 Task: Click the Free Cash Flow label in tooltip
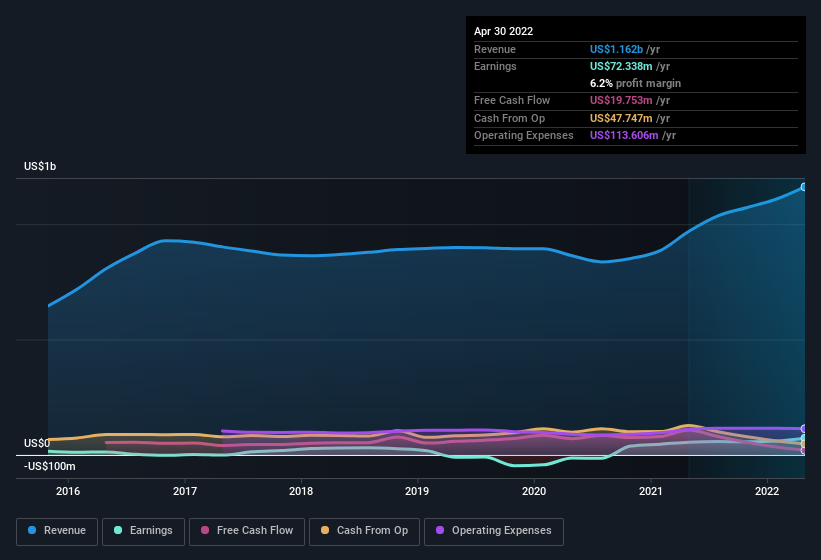point(512,100)
